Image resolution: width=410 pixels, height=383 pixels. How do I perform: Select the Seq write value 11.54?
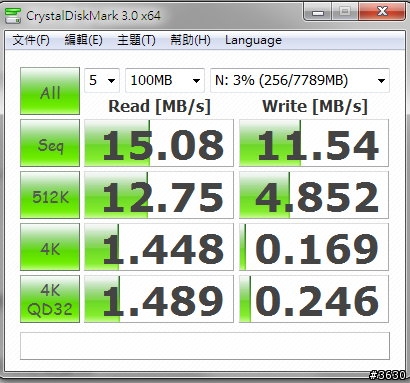pos(314,143)
